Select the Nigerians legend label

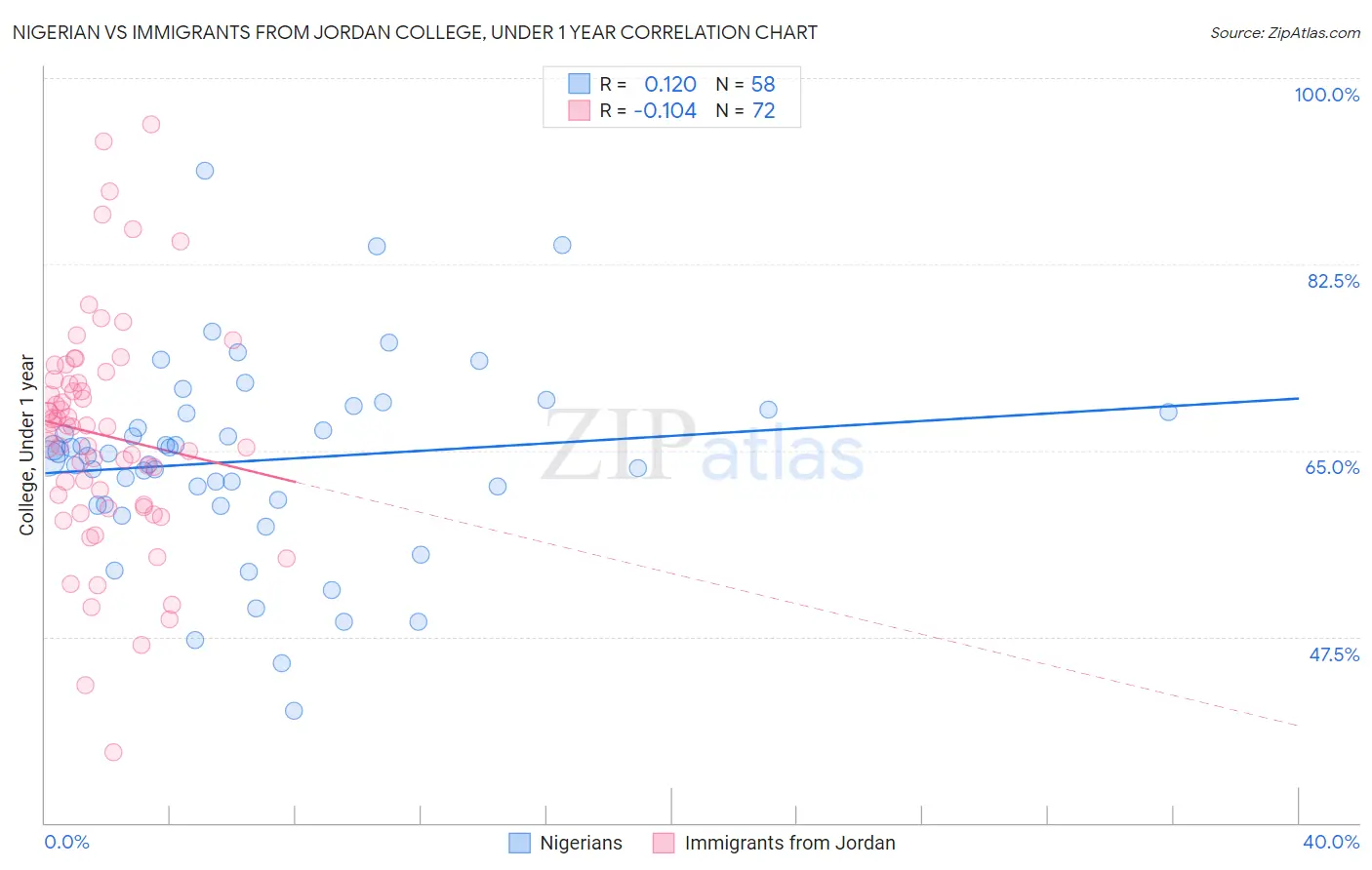coord(581,843)
